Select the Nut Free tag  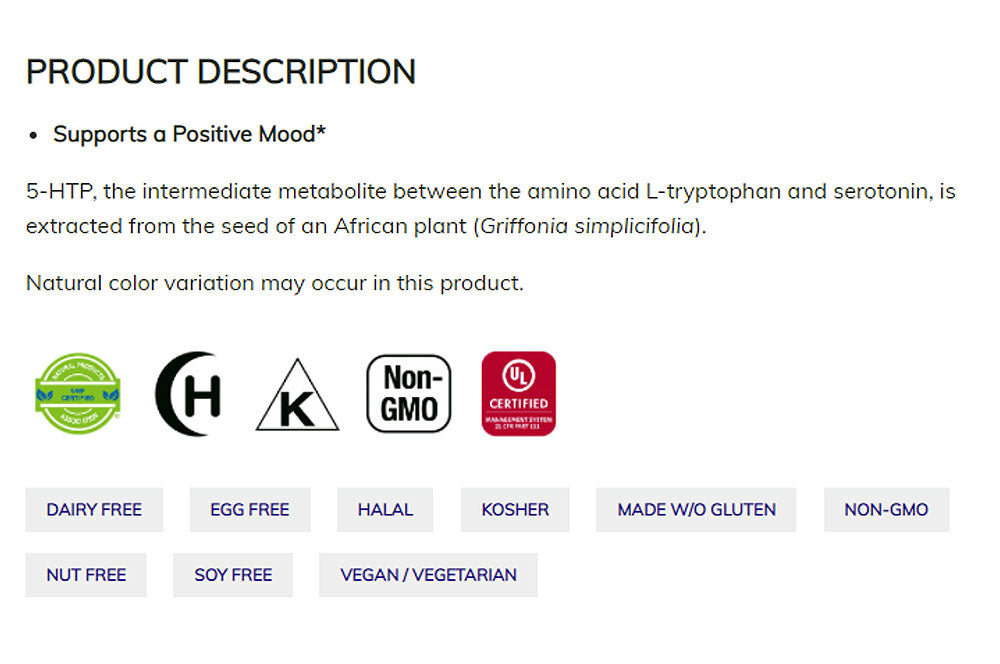point(86,575)
